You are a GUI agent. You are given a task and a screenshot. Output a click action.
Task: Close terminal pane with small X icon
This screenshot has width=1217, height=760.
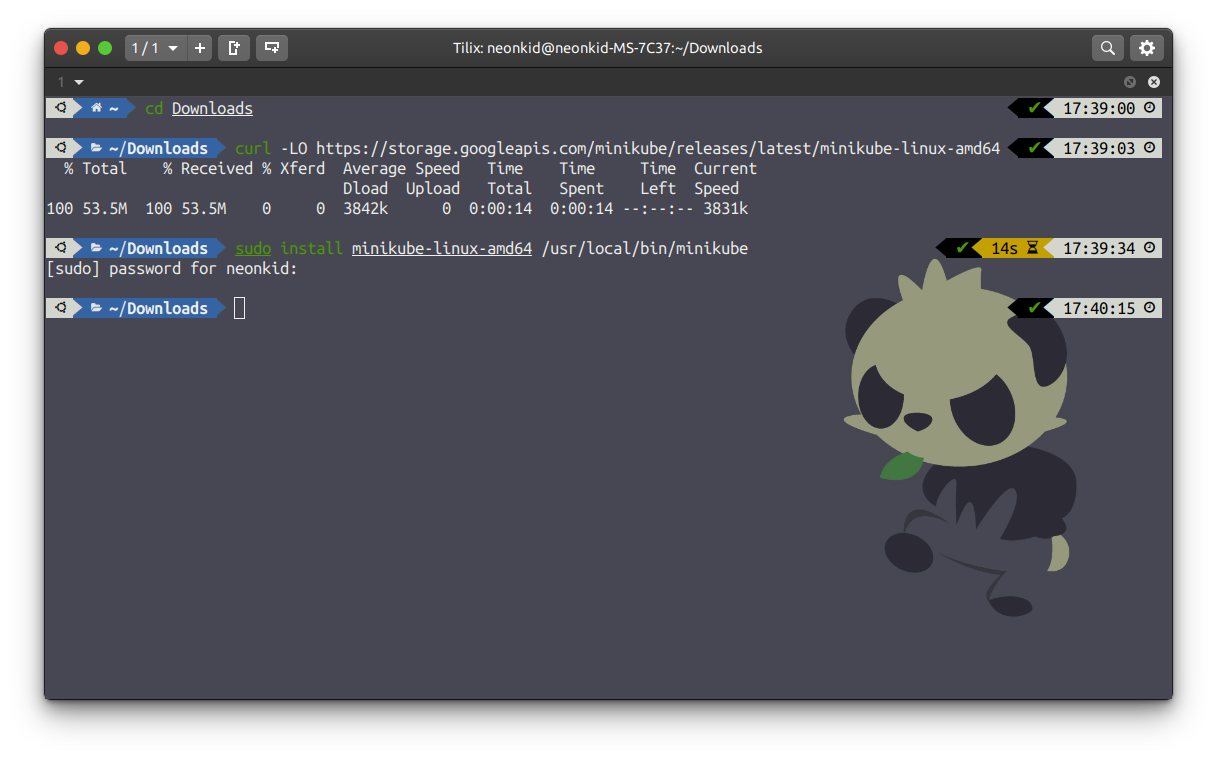[1154, 82]
